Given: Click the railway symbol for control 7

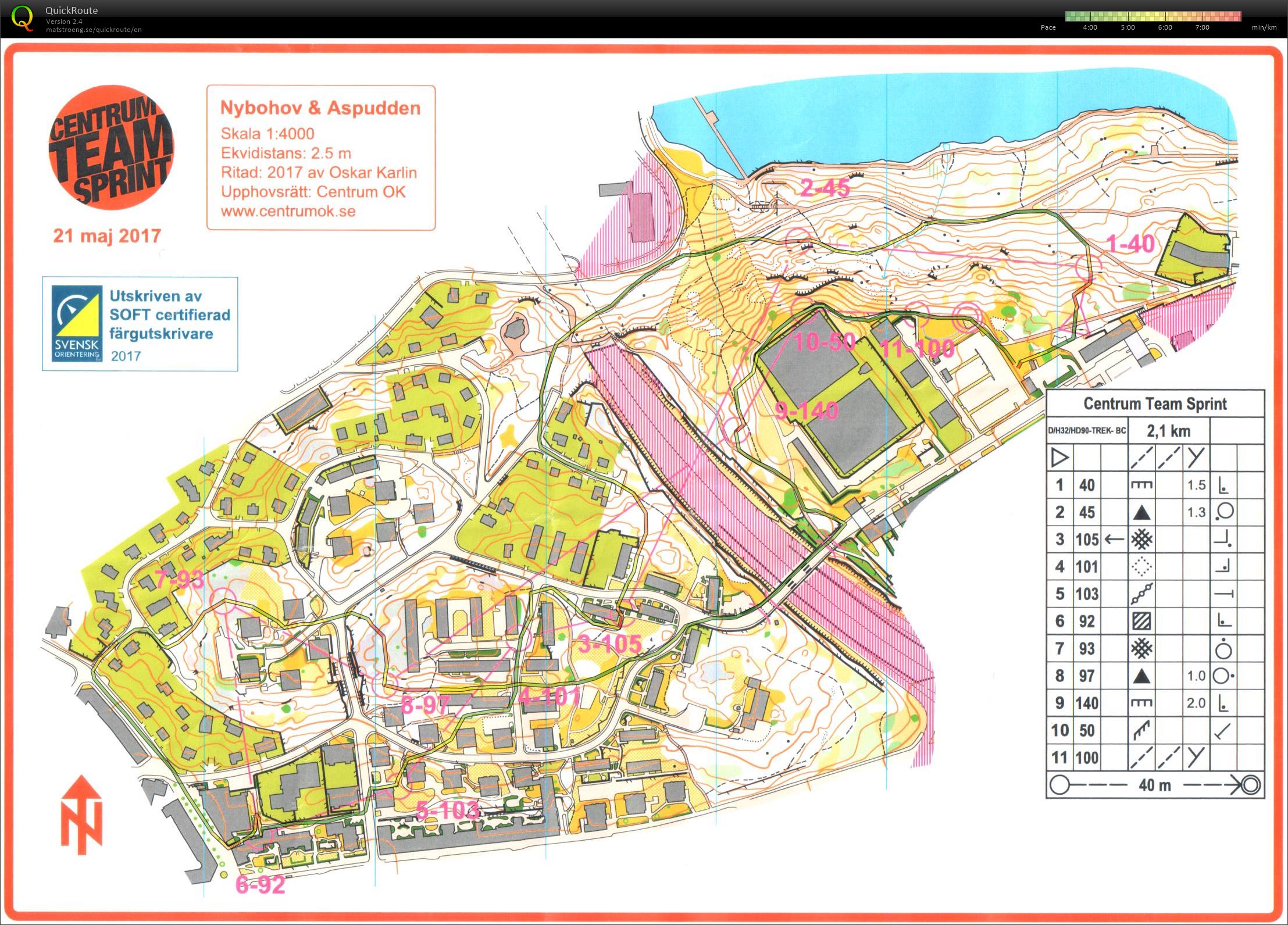Looking at the screenshot, I should [1143, 649].
